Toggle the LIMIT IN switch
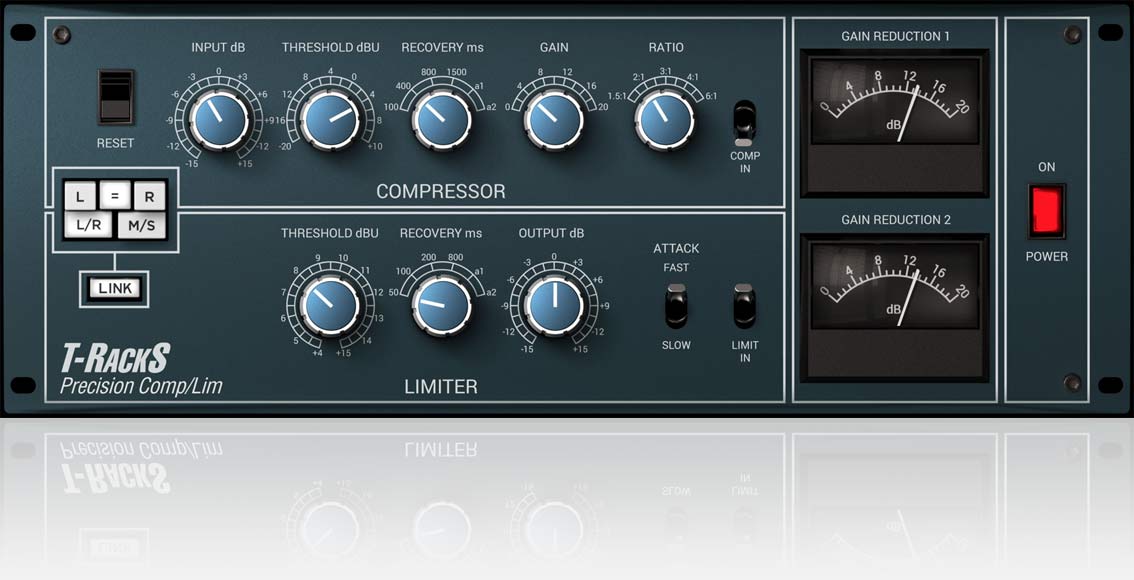This screenshot has height=580, width=1134. pos(743,307)
